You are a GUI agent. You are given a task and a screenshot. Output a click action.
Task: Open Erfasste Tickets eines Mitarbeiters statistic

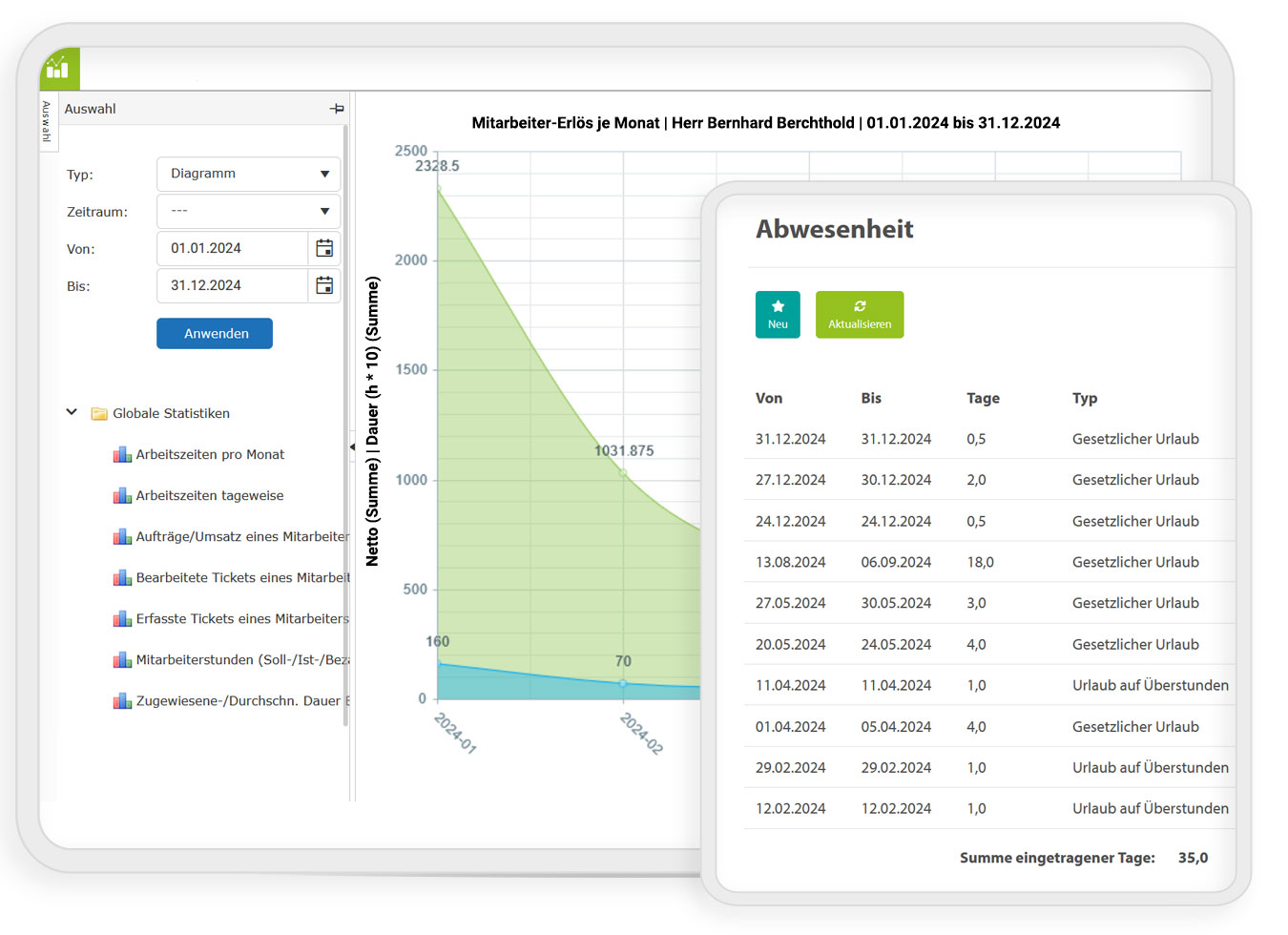click(242, 619)
